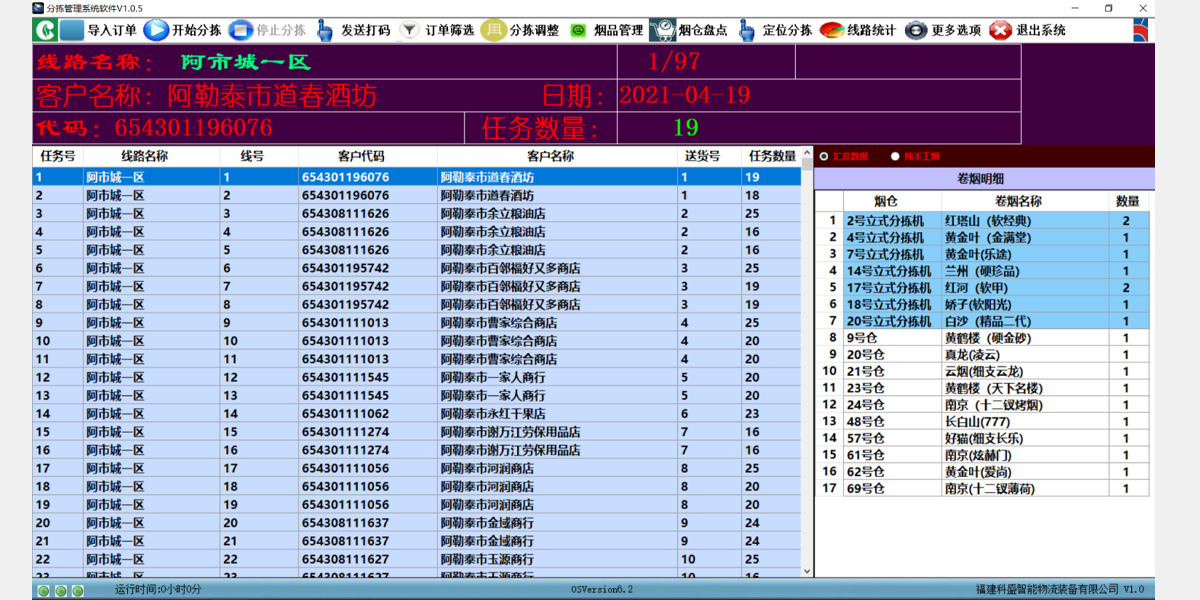The height and width of the screenshot is (600, 1200).
Task: Select the 纯手工烟 radio button
Action: [x=895, y=156]
